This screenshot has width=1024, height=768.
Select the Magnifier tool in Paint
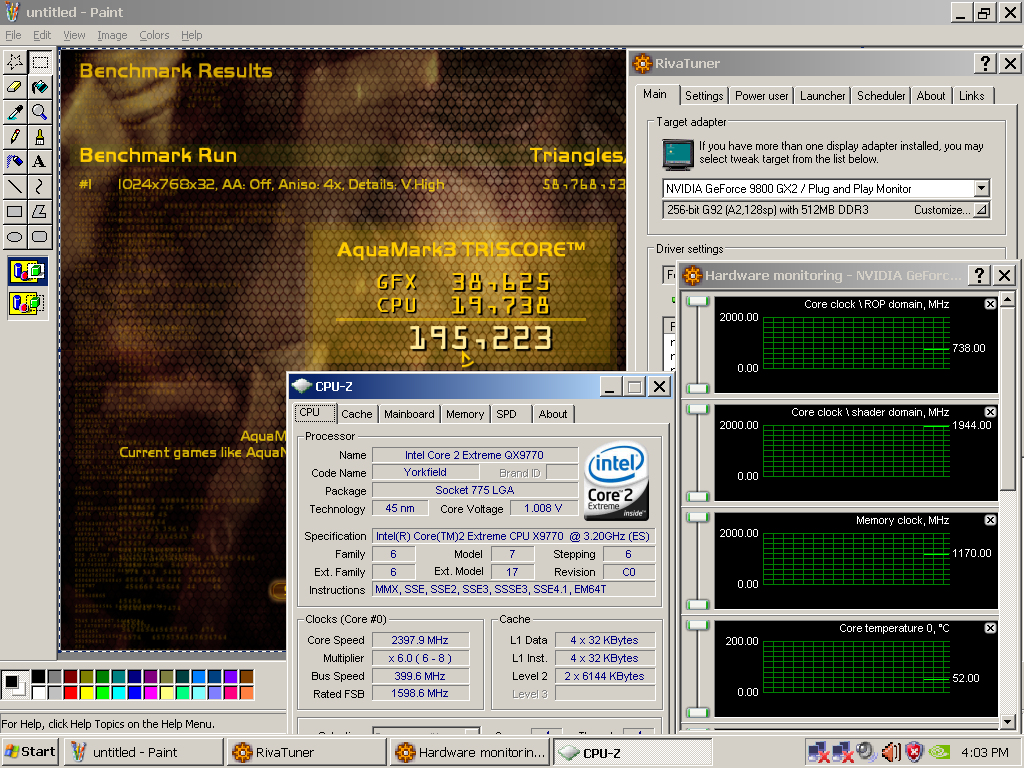[x=40, y=112]
